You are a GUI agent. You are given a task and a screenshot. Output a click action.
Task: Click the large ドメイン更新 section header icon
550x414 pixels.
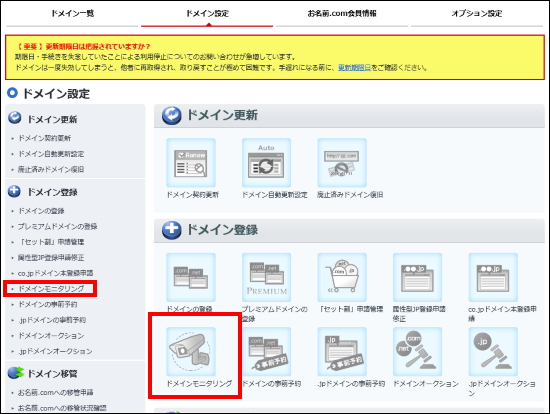point(172,115)
